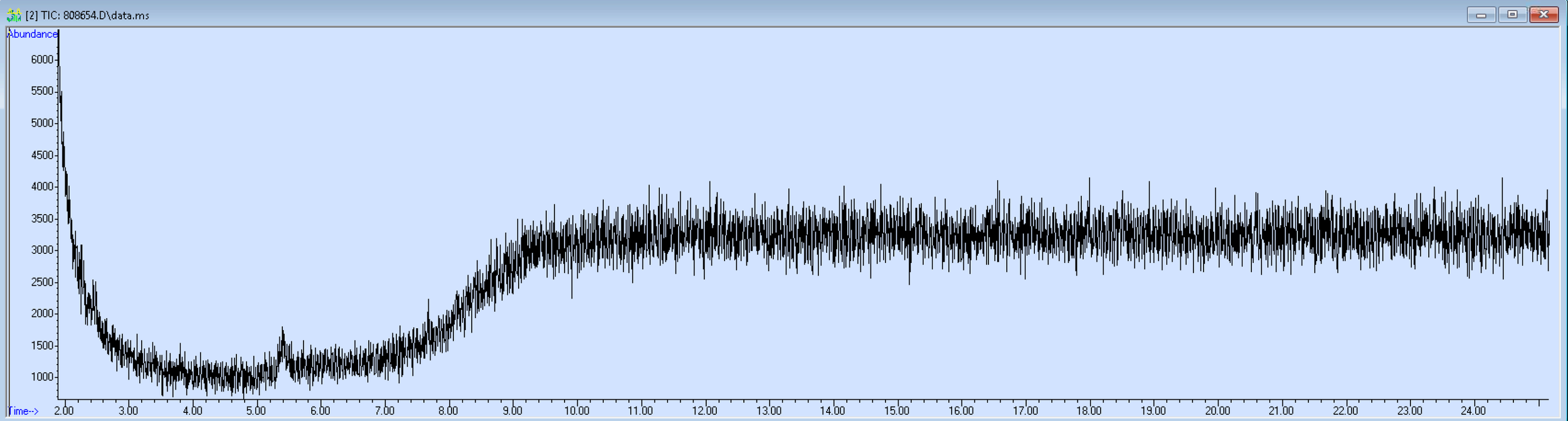Image resolution: width=1568 pixels, height=421 pixels.
Task: Click the 21.00 time axis label
Action: tap(1281, 411)
